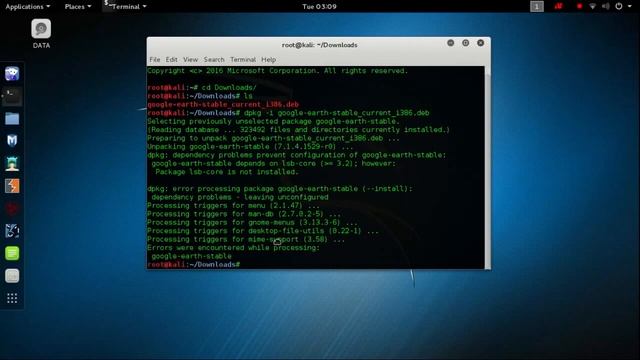640x360 pixels.
Task: Open the terminal View menu
Action: tap(190, 60)
